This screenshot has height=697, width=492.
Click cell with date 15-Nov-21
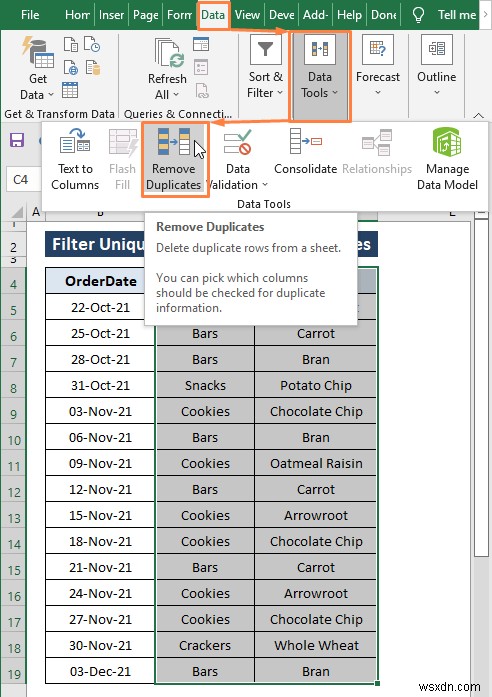click(100, 515)
